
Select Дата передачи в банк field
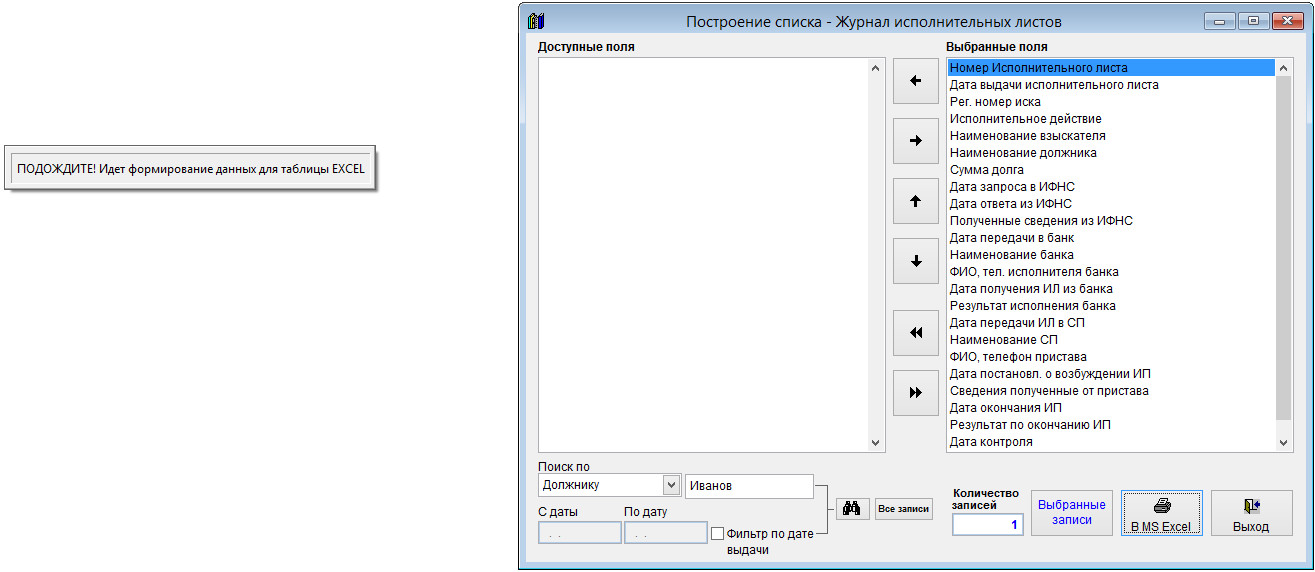[1111, 238]
